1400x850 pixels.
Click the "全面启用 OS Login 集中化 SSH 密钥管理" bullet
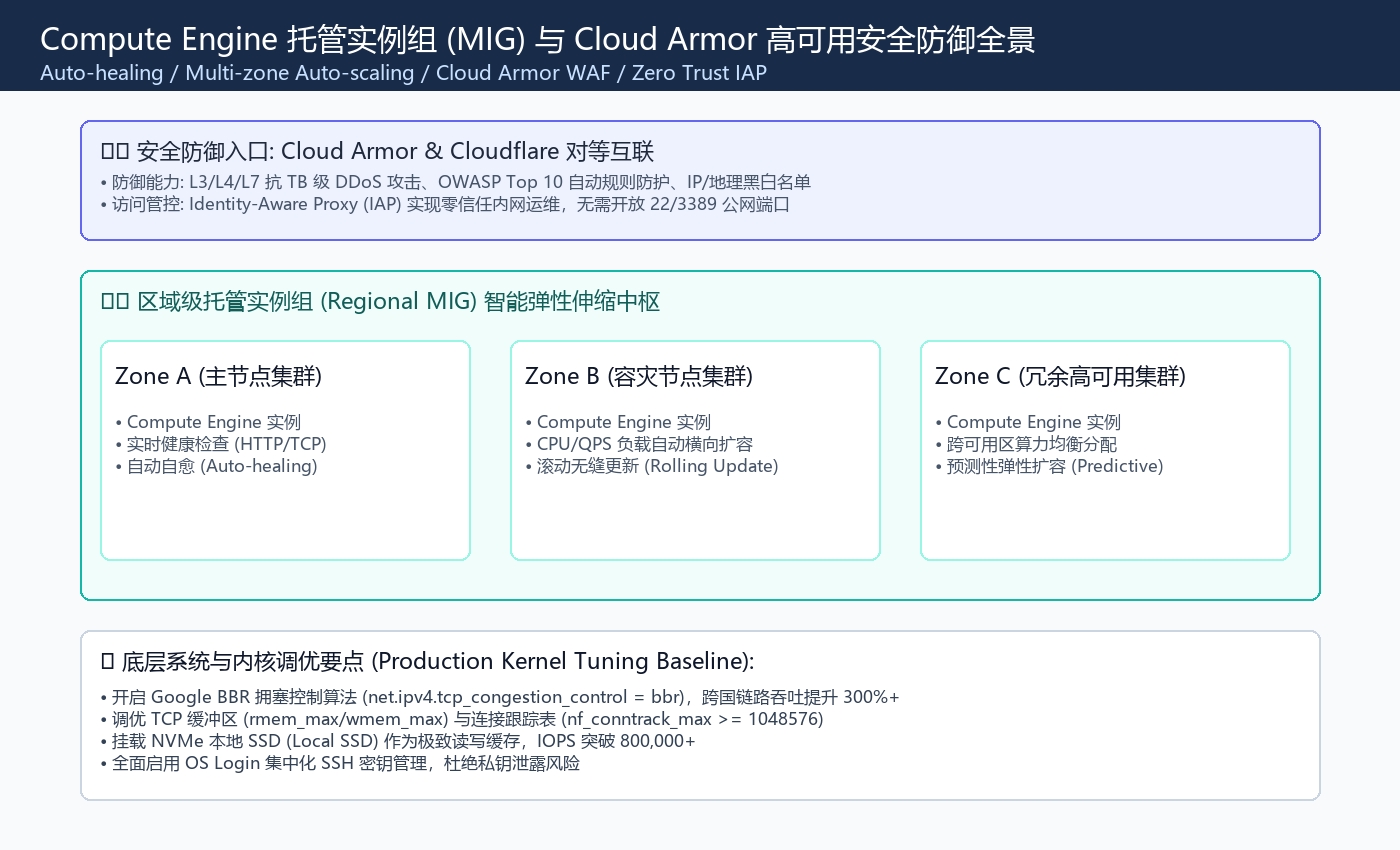[x=340, y=763]
